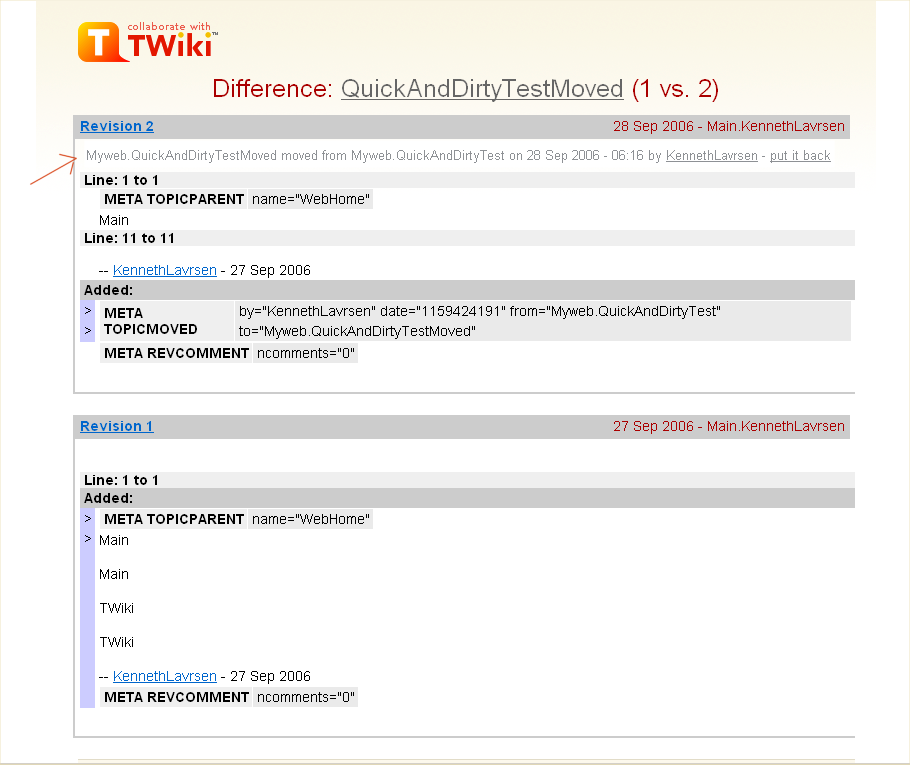Image resolution: width=910 pixels, height=765 pixels.
Task: Click the '27 Sep 2006 - Main.KennethLavrsen' header text
Action: tap(728, 426)
